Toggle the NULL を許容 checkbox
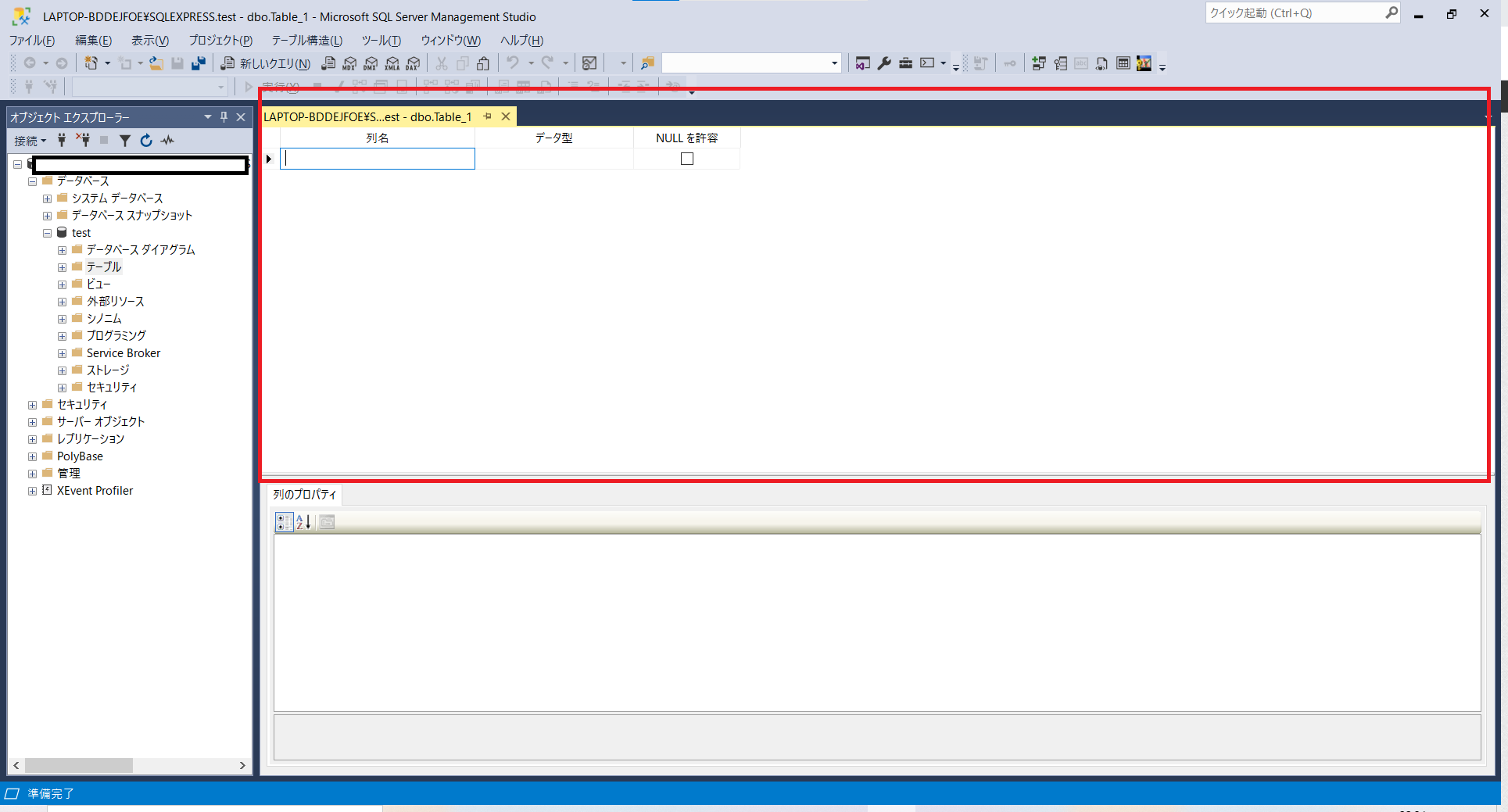 pos(687,159)
